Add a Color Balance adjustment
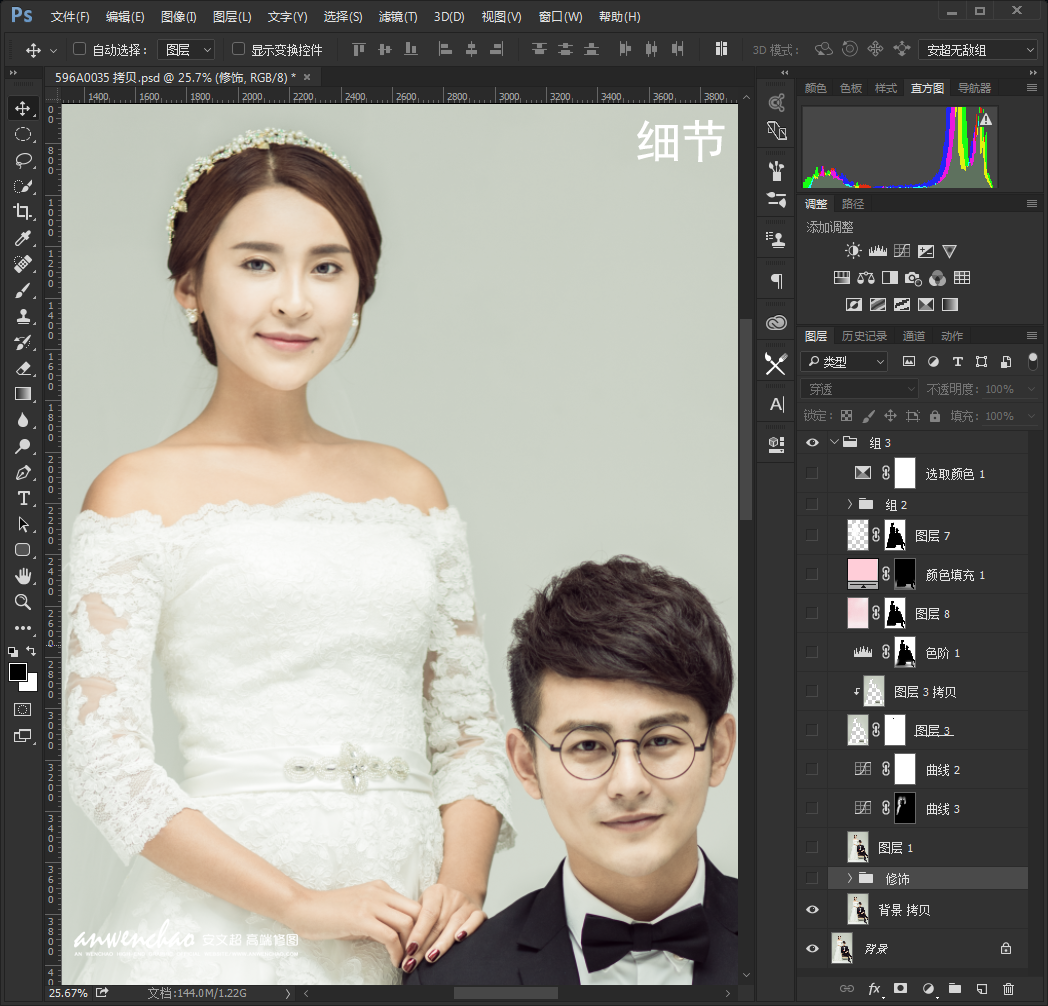The width and height of the screenshot is (1048, 1006). tap(866, 278)
